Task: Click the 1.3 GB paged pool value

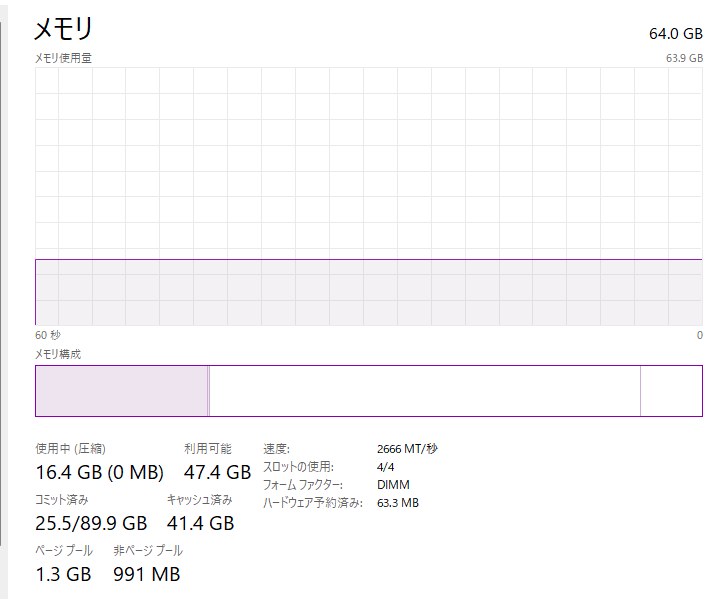Action: point(63,574)
